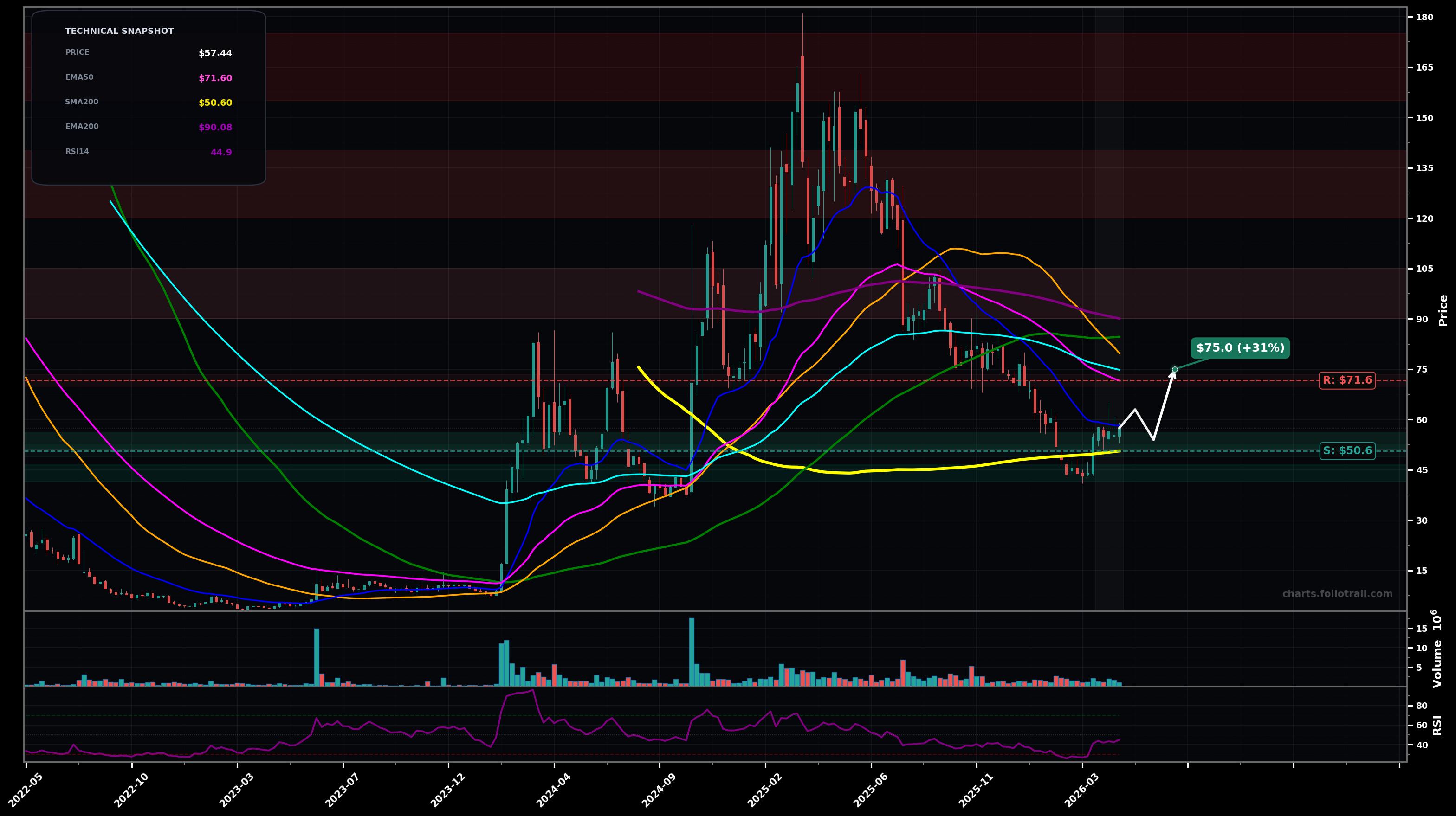Select the SMA200 value $50.60
The height and width of the screenshot is (816, 1456).
pyautogui.click(x=215, y=103)
